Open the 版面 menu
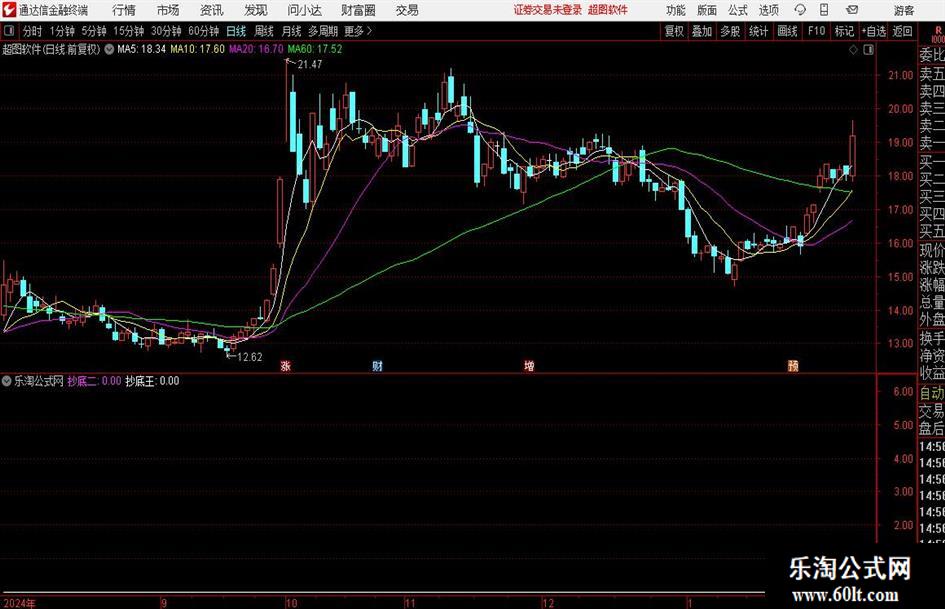This screenshot has width=945, height=609. tap(706, 10)
